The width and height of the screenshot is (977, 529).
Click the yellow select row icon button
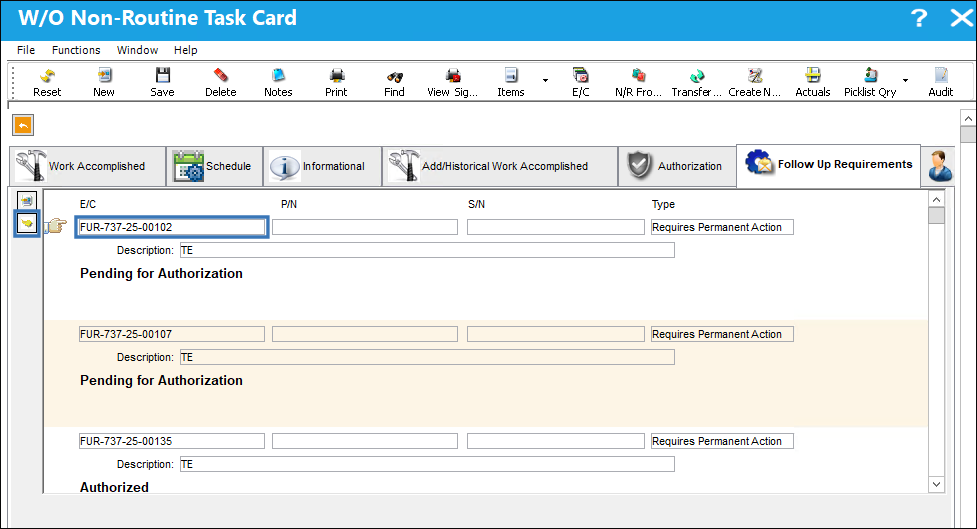coord(27,223)
